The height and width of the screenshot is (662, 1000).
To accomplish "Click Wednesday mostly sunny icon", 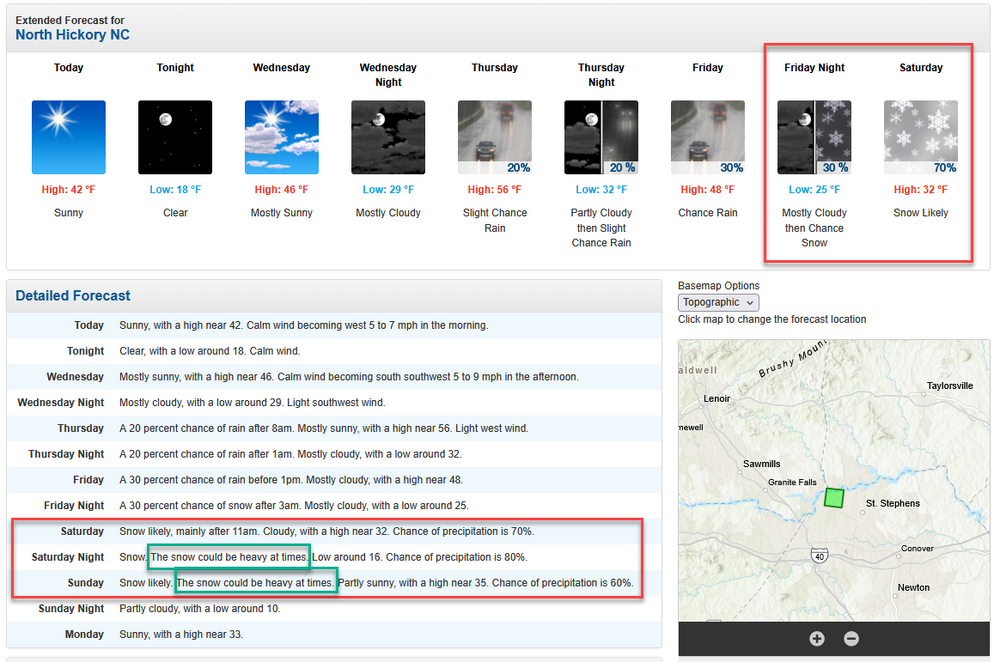I will pyautogui.click(x=281, y=137).
